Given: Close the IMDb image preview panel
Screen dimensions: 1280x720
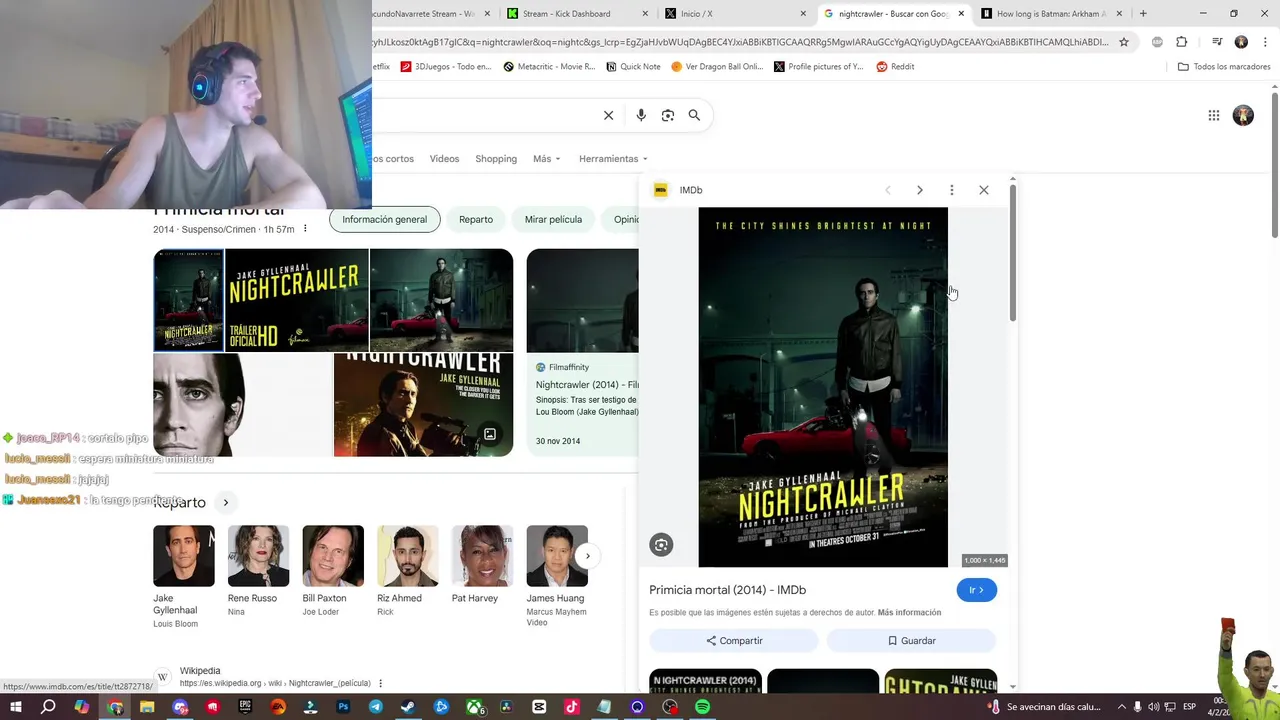Looking at the screenshot, I should tap(984, 190).
